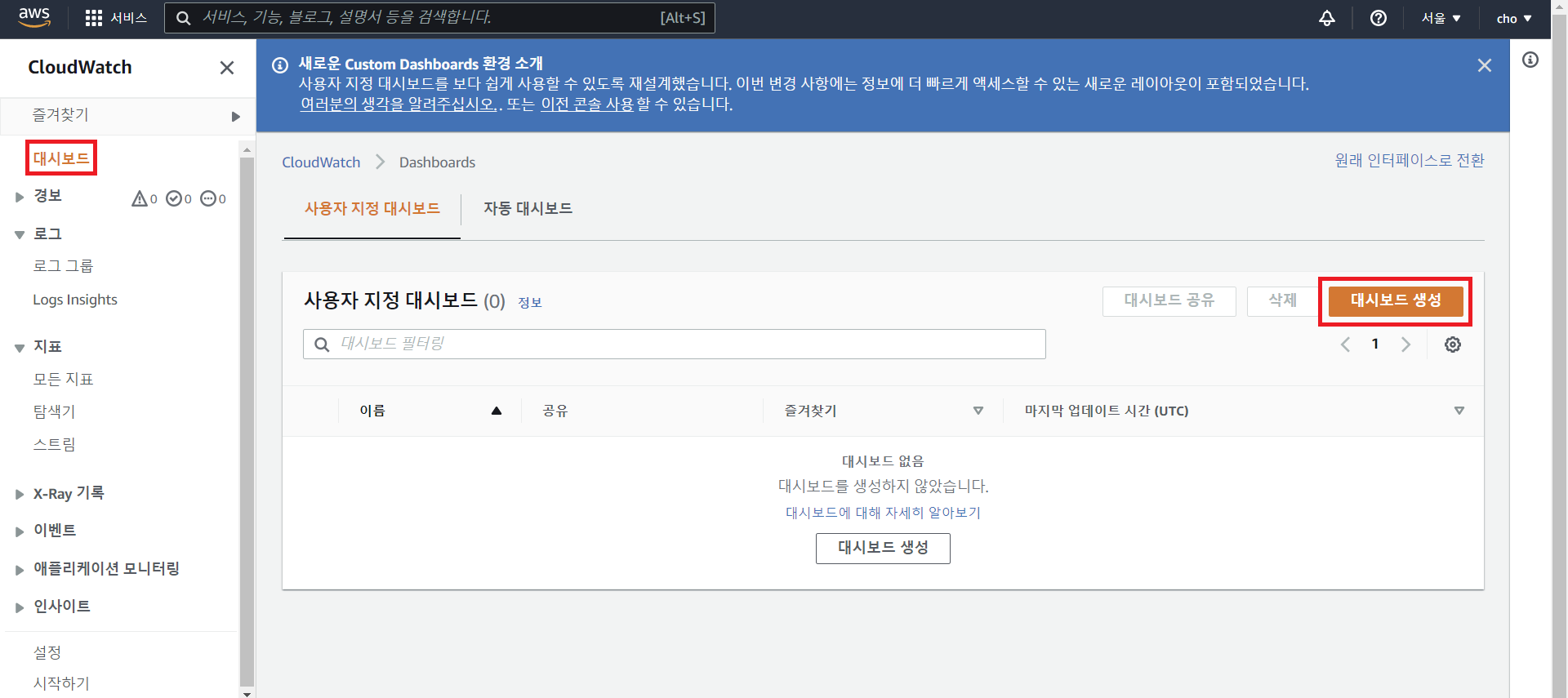The height and width of the screenshot is (698, 1568).
Task: Click the 정보 info link
Action: pyautogui.click(x=530, y=303)
